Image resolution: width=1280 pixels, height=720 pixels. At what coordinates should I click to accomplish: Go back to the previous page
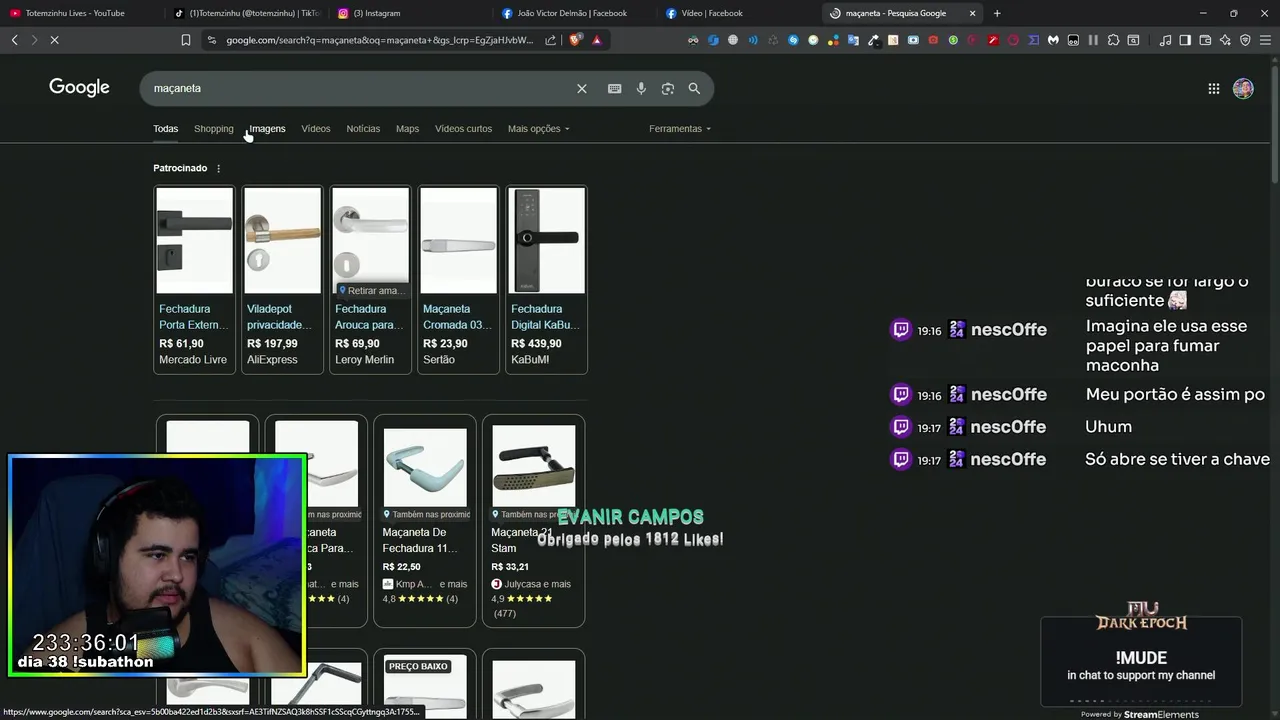click(15, 40)
